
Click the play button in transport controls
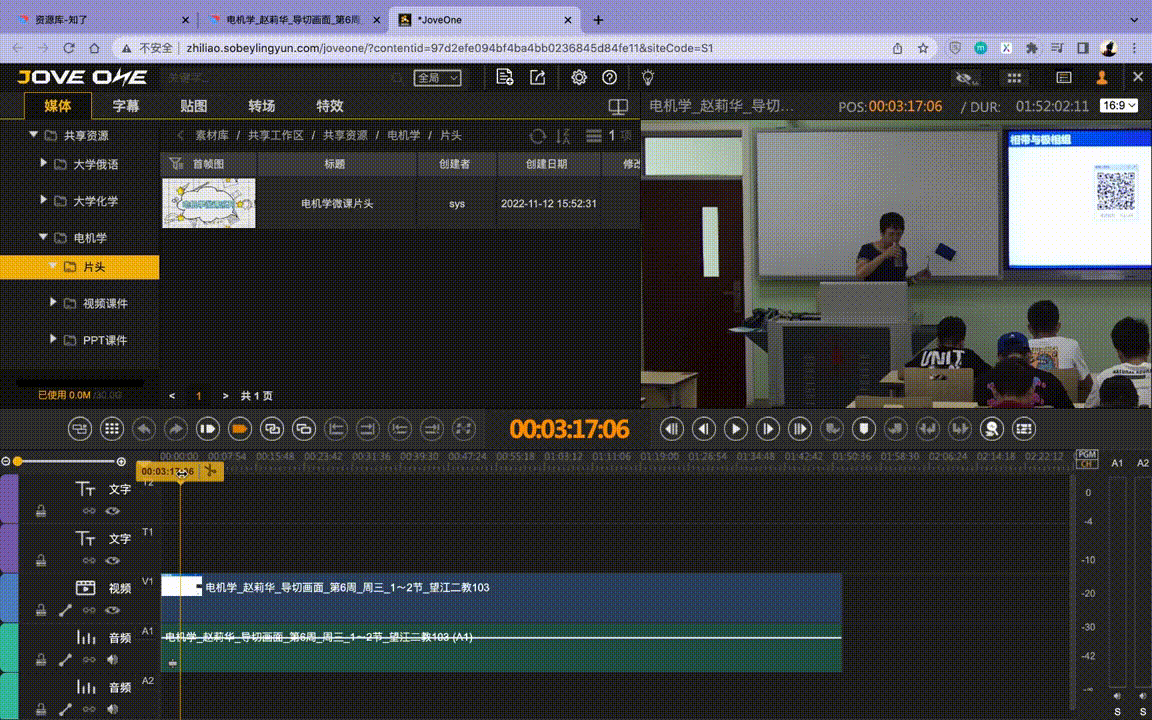click(x=736, y=429)
